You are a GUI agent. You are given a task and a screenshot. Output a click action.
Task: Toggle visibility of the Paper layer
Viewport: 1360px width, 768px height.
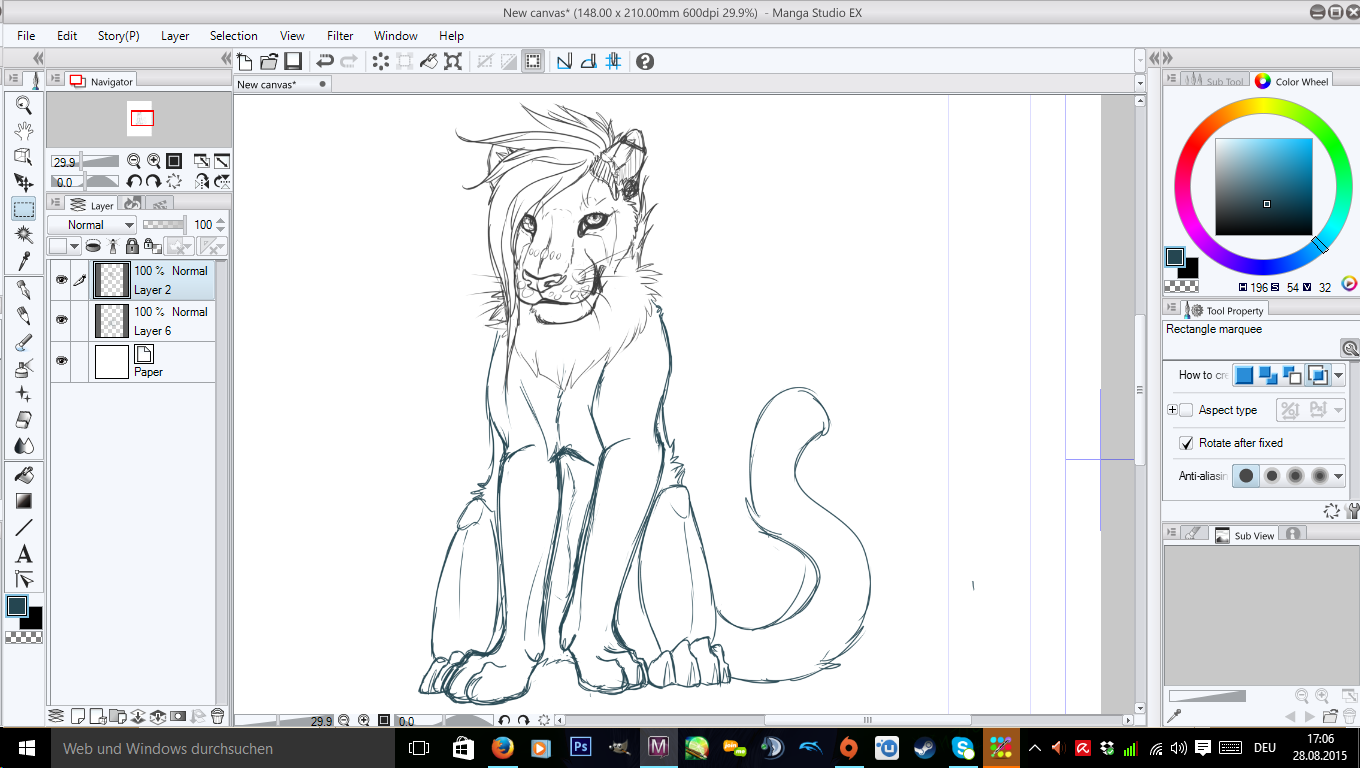pyautogui.click(x=61, y=361)
